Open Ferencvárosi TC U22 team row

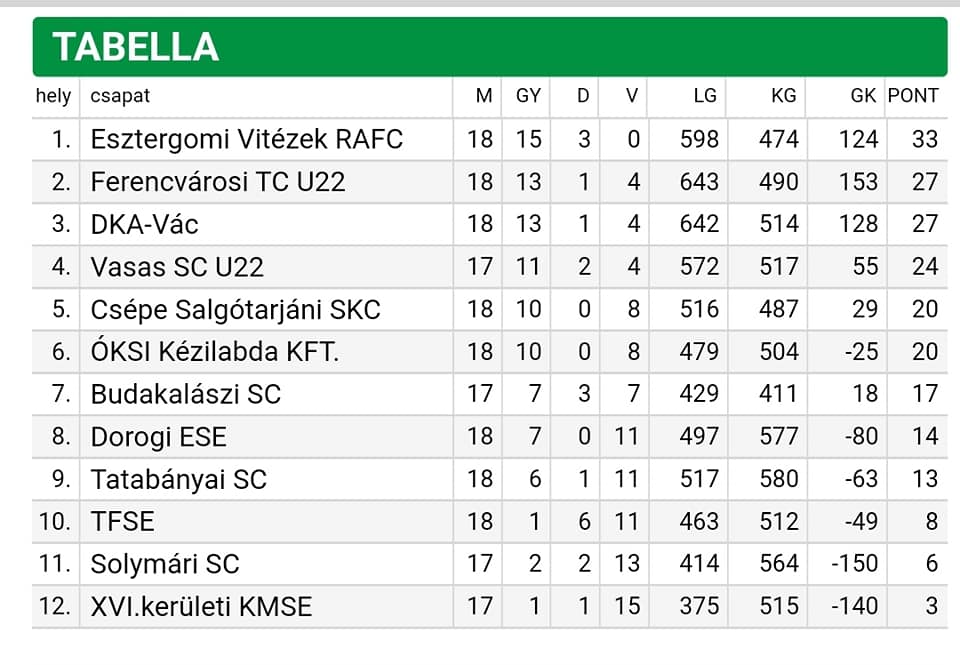pyautogui.click(x=490, y=182)
